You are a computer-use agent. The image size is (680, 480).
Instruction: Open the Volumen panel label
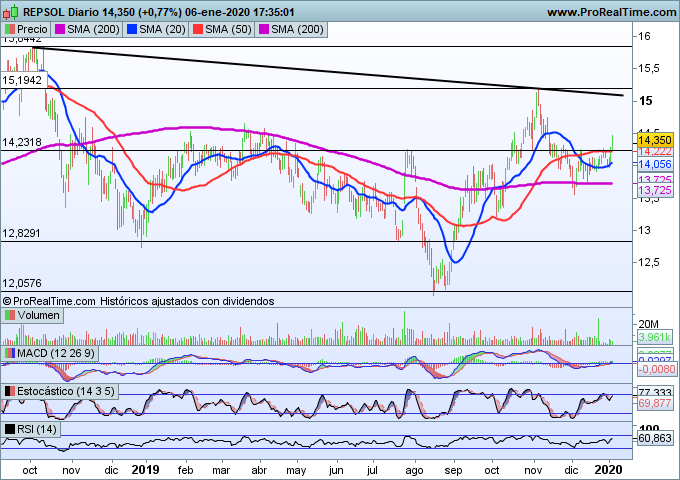32,315
